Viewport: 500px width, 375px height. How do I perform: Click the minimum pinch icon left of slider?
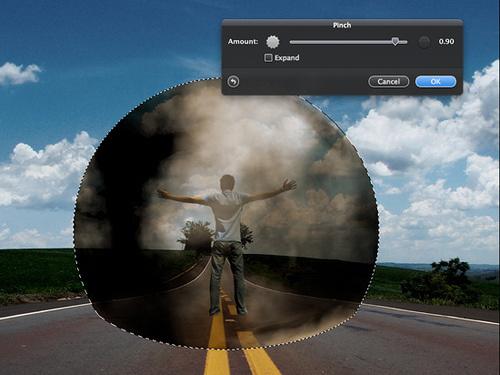[273, 42]
